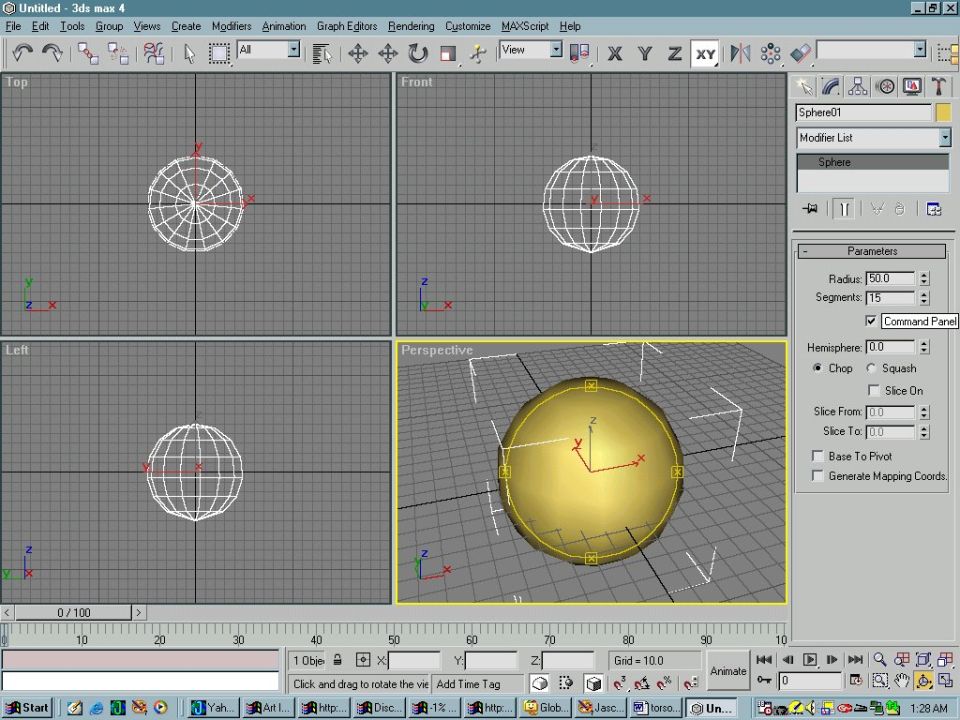Click Configure Modifier Sets icon
Screen dimensions: 960x720
(934, 209)
